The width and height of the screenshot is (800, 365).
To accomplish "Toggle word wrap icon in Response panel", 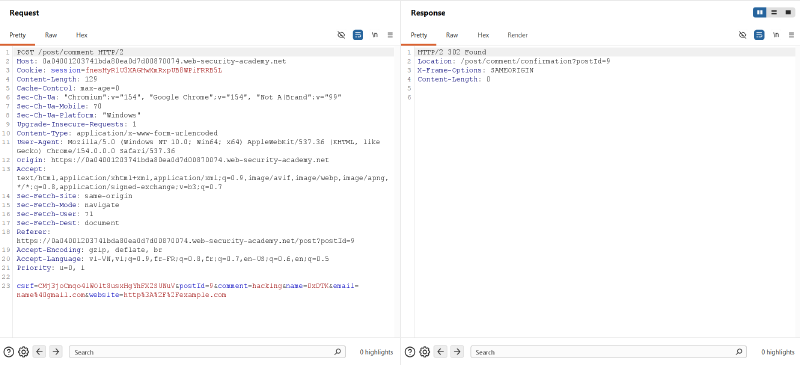I will (x=759, y=35).
